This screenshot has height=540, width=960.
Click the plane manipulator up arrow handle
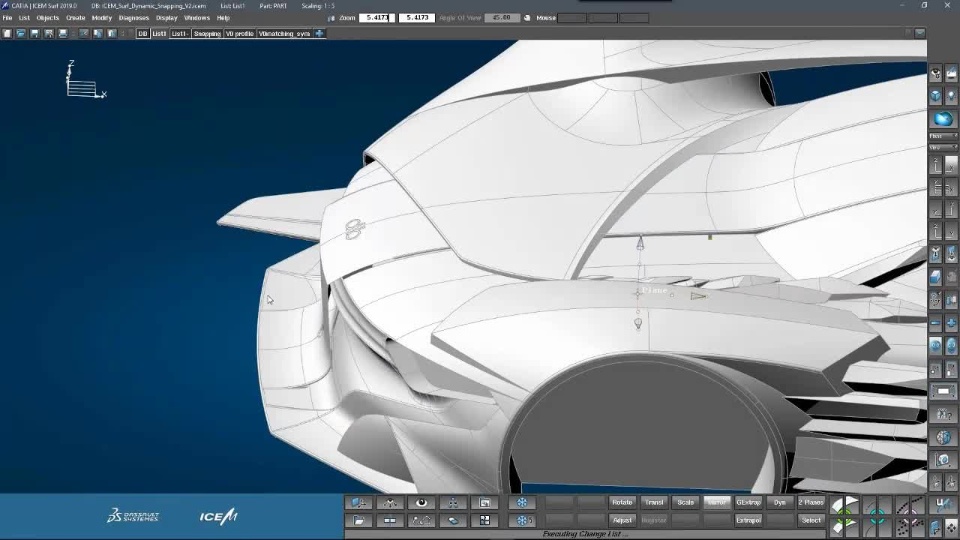(640, 242)
